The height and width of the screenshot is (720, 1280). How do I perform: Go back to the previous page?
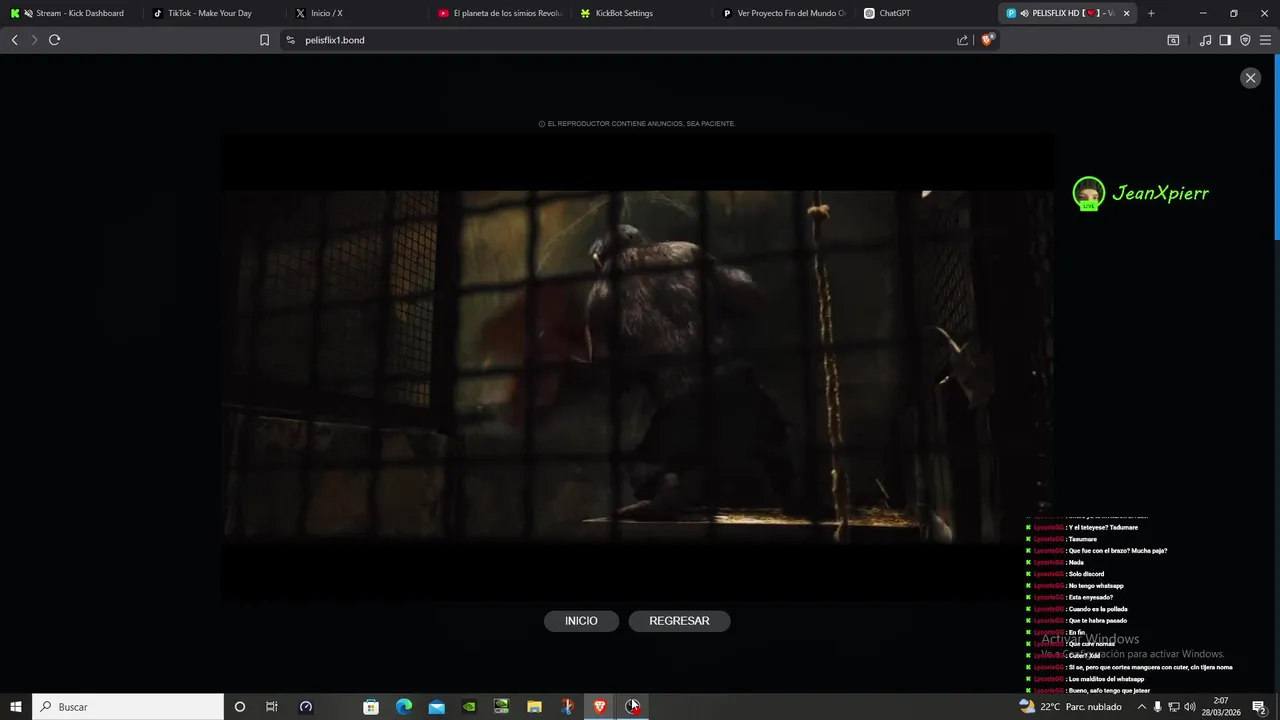14,40
